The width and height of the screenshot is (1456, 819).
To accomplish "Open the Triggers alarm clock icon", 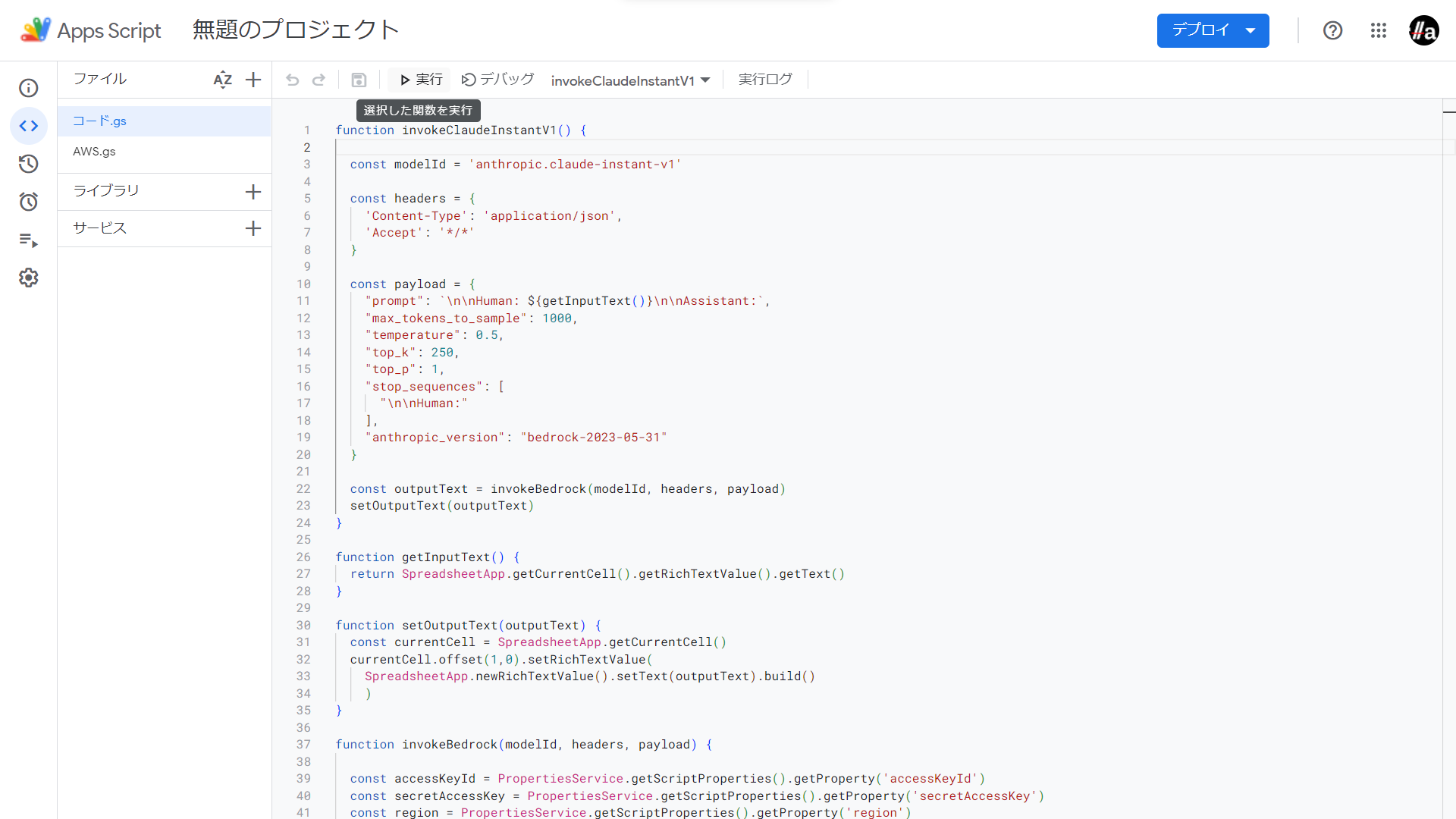I will [x=29, y=202].
